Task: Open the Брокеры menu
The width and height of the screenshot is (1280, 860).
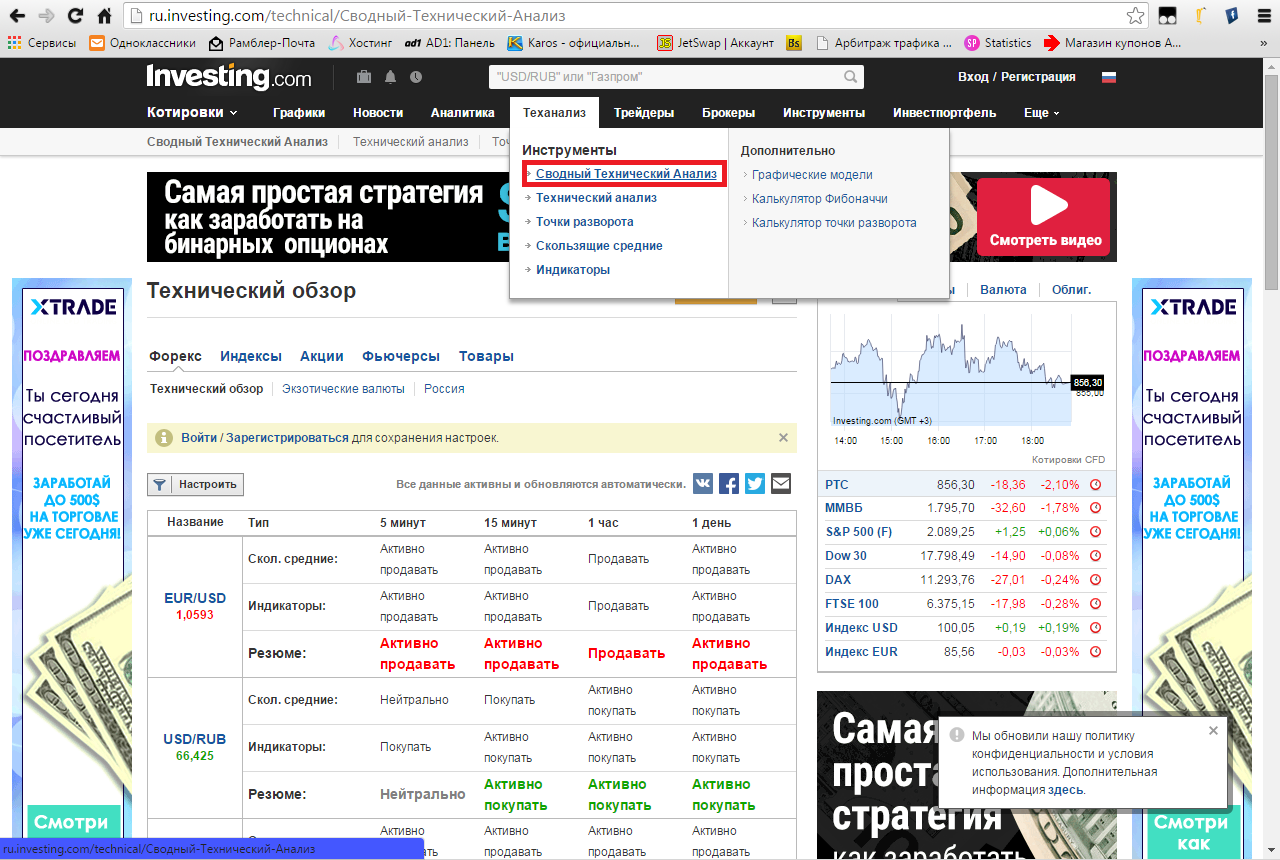Action: 728,113
